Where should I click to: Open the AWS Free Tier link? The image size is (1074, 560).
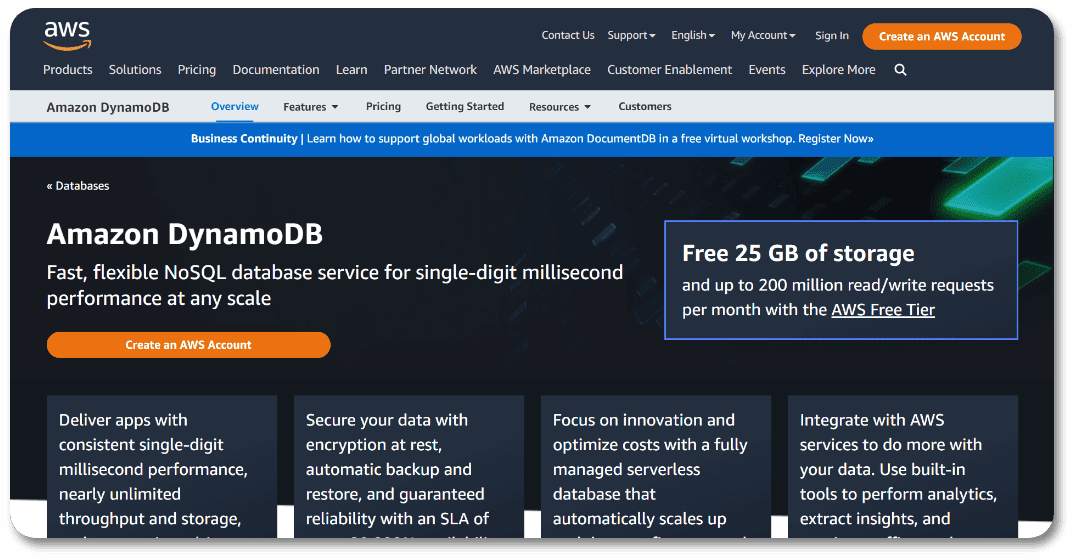coord(883,309)
